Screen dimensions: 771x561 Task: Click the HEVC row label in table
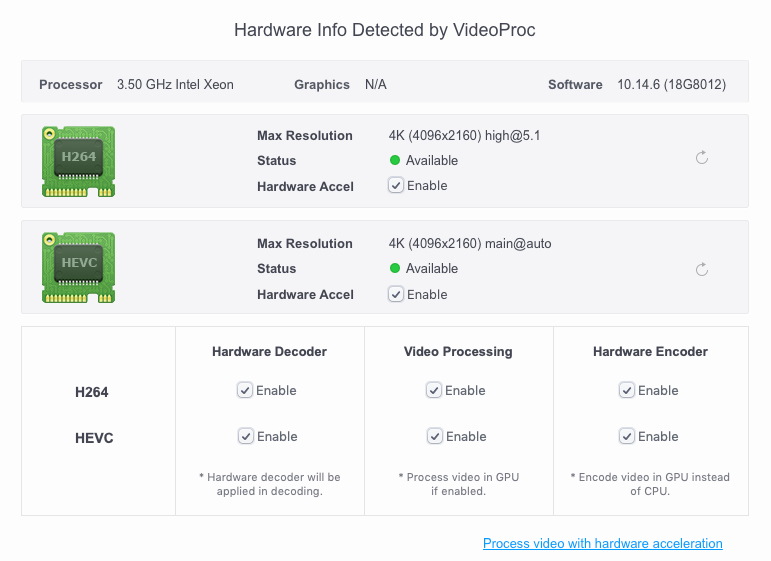95,438
